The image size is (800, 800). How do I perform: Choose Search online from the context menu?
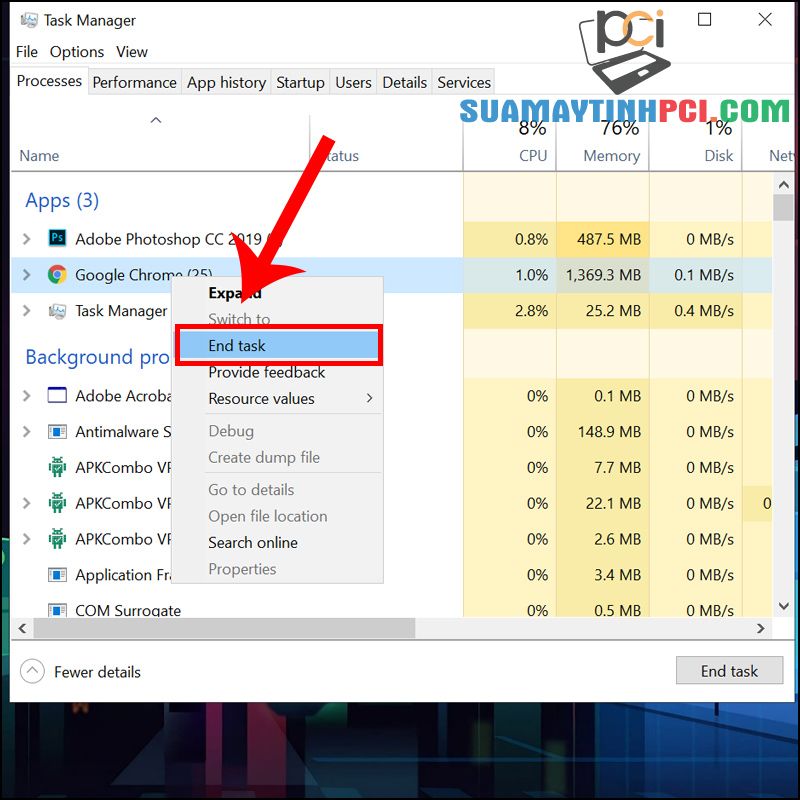251,542
